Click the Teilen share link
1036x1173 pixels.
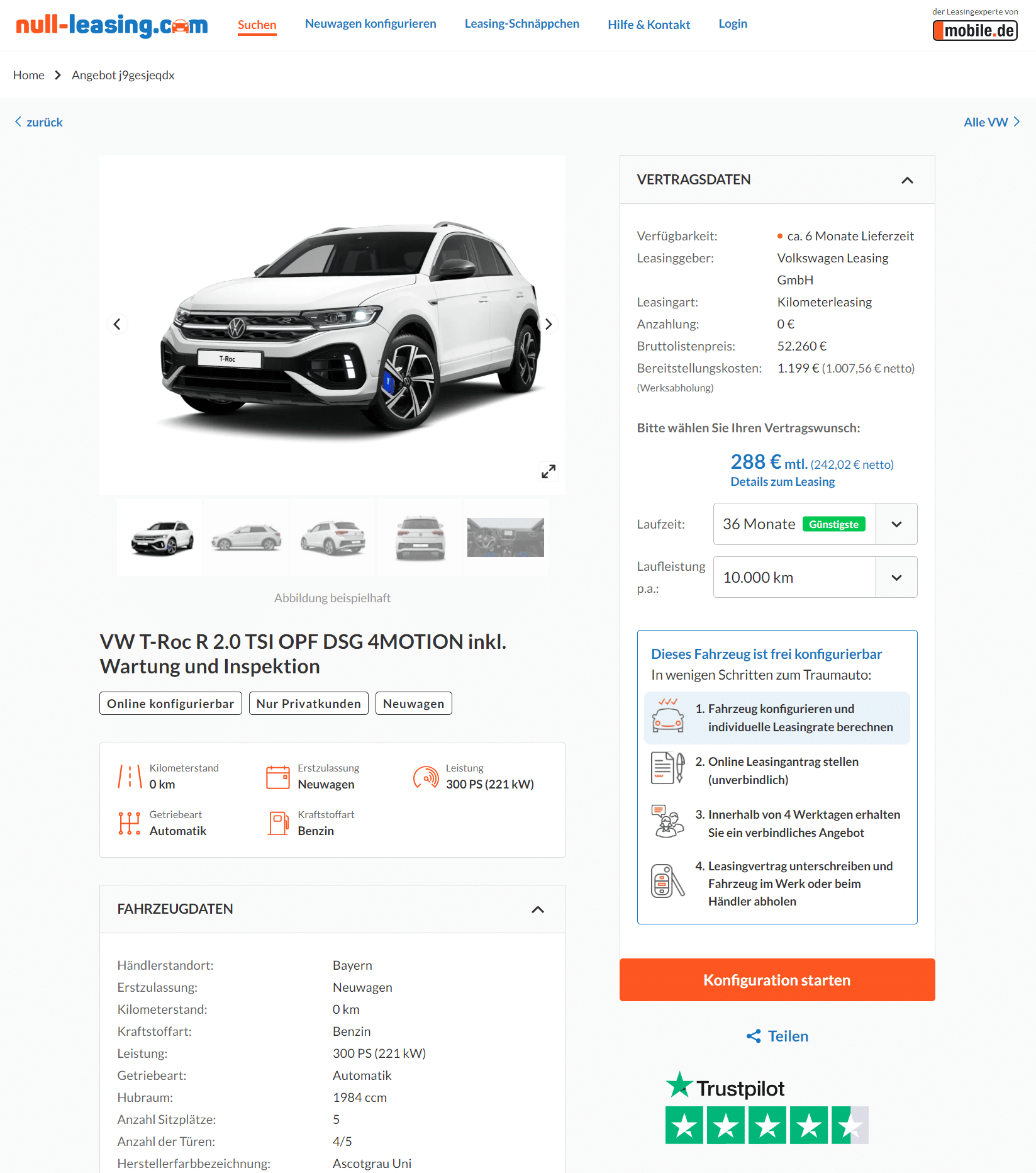tap(777, 1036)
